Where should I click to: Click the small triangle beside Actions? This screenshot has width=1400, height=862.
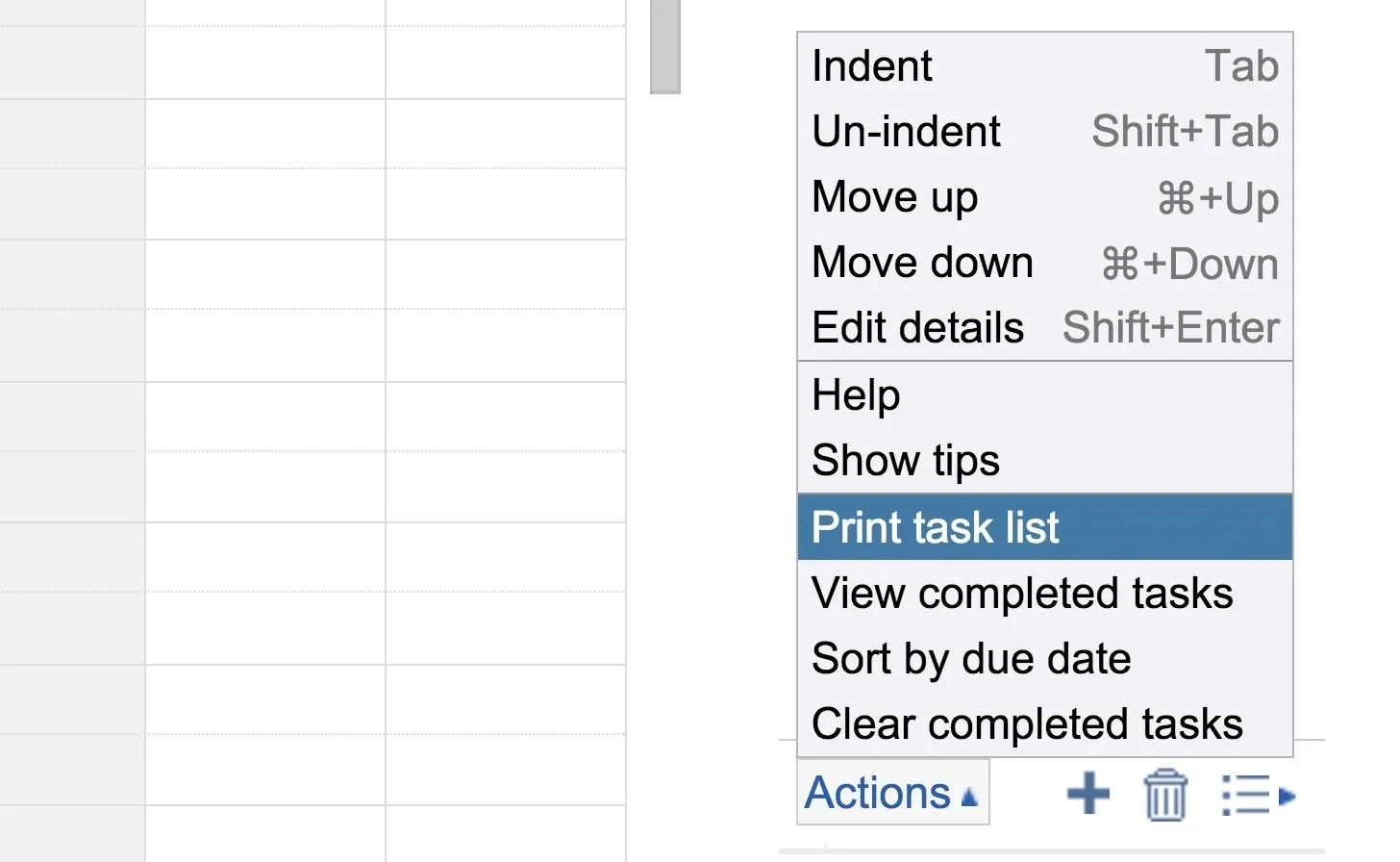(968, 798)
